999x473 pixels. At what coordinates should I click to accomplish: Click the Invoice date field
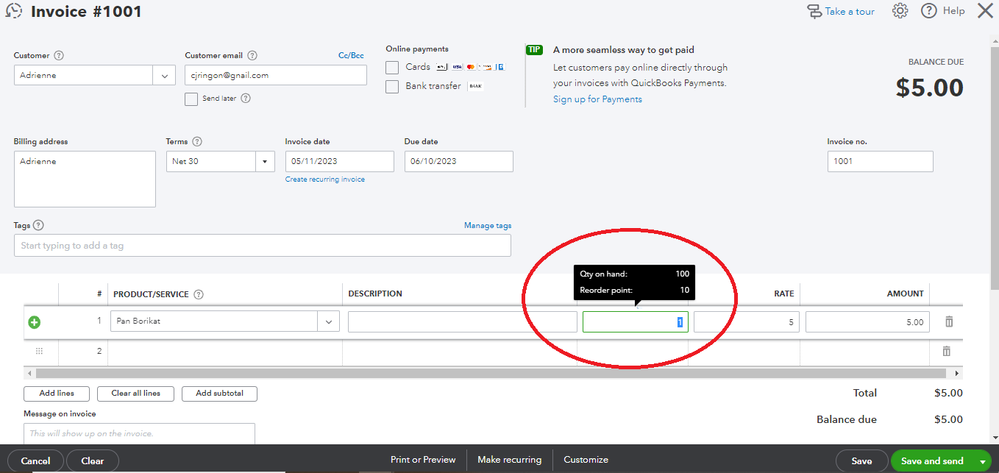coord(340,162)
